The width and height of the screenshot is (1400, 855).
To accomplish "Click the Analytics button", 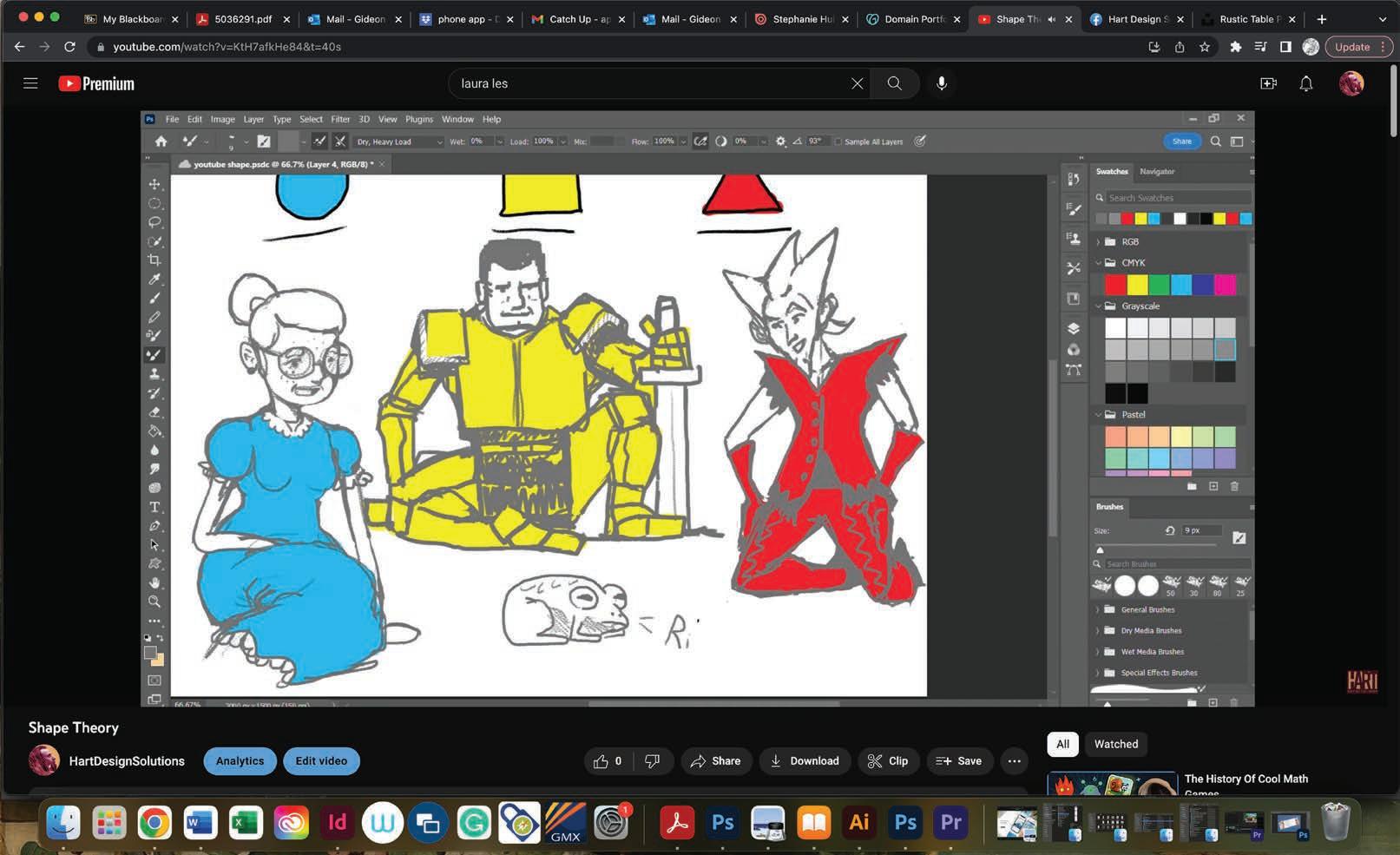I will coord(240,761).
